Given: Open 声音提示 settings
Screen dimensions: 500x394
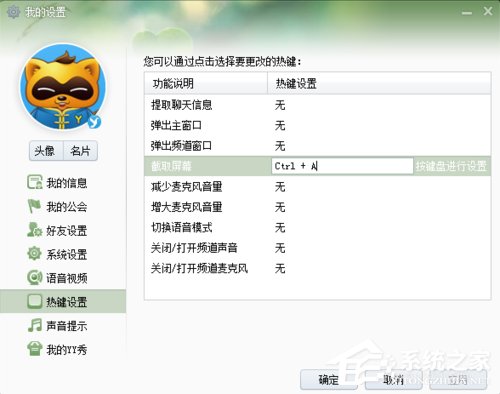Looking at the screenshot, I should point(63,325).
